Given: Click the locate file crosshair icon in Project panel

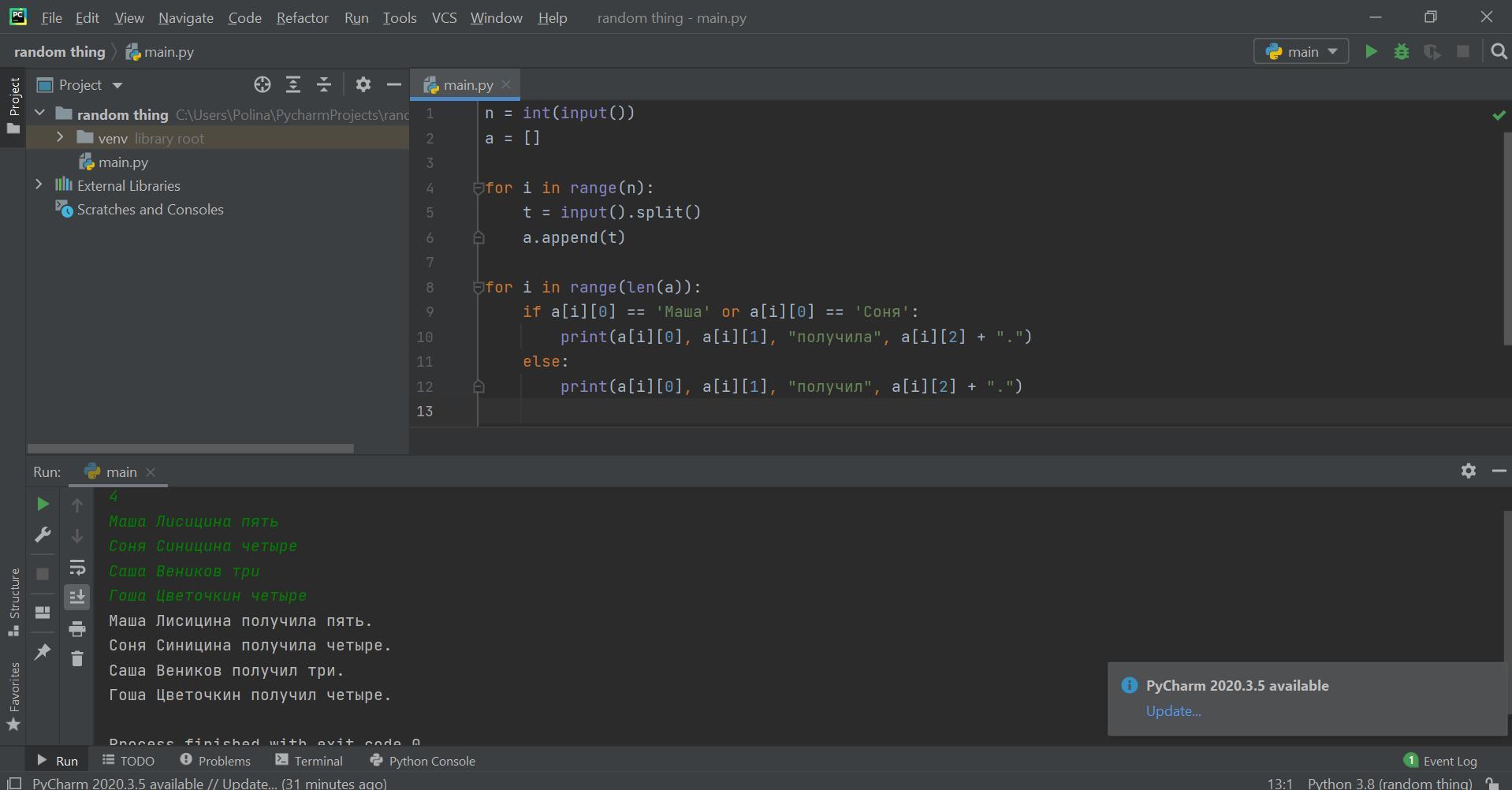Looking at the screenshot, I should pos(263,85).
